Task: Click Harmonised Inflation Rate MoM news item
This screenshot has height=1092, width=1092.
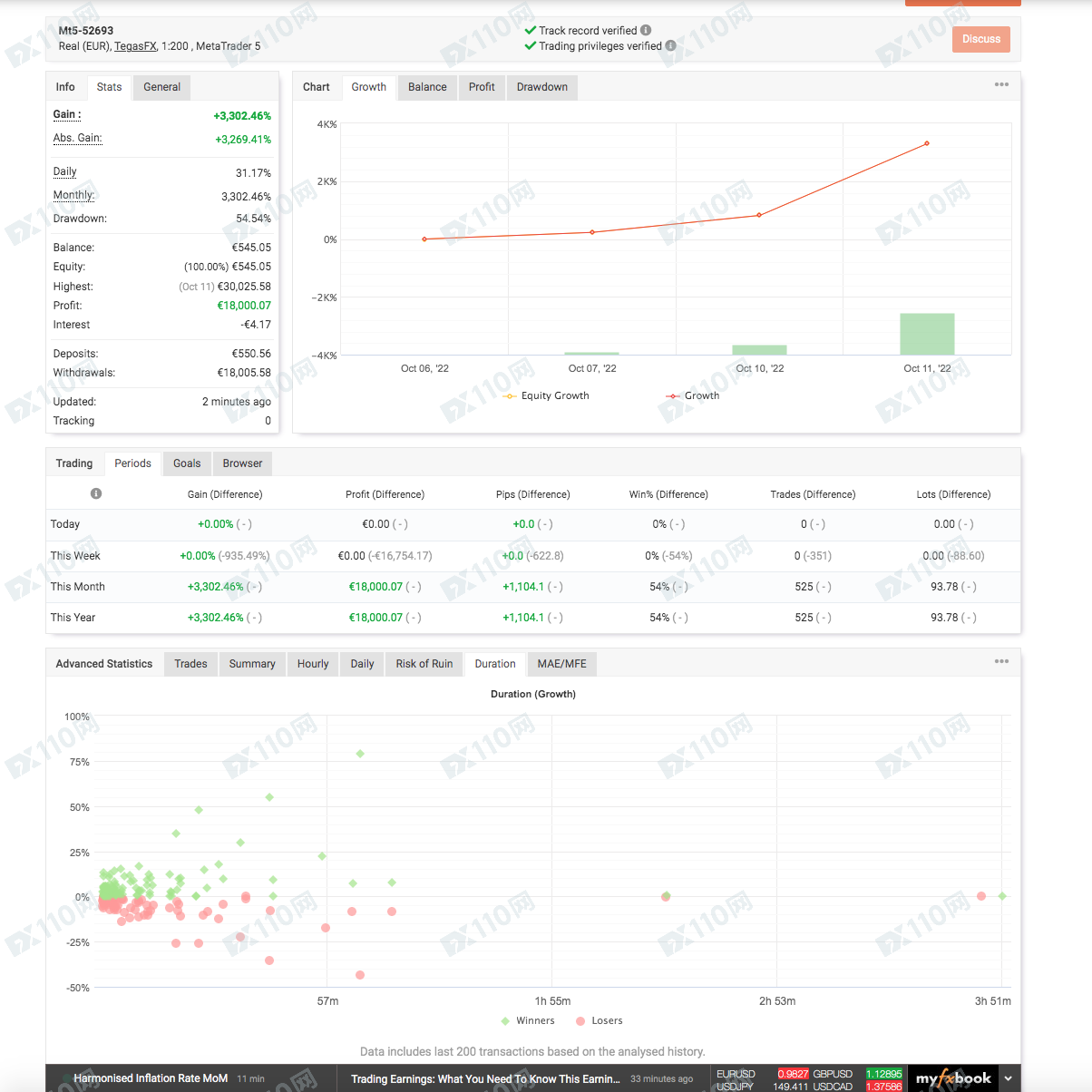Action: 151,1078
